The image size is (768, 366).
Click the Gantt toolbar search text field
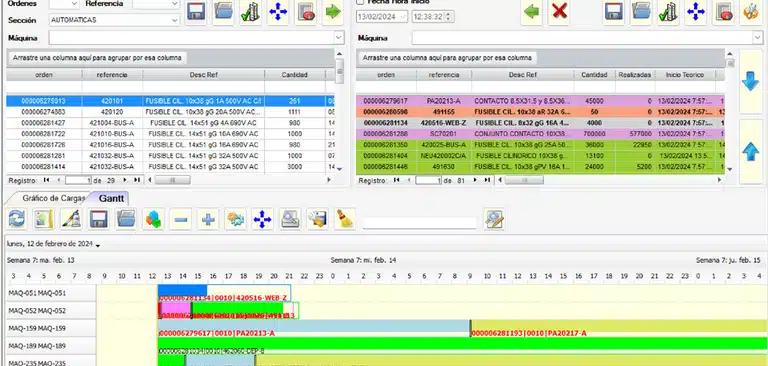click(x=419, y=222)
